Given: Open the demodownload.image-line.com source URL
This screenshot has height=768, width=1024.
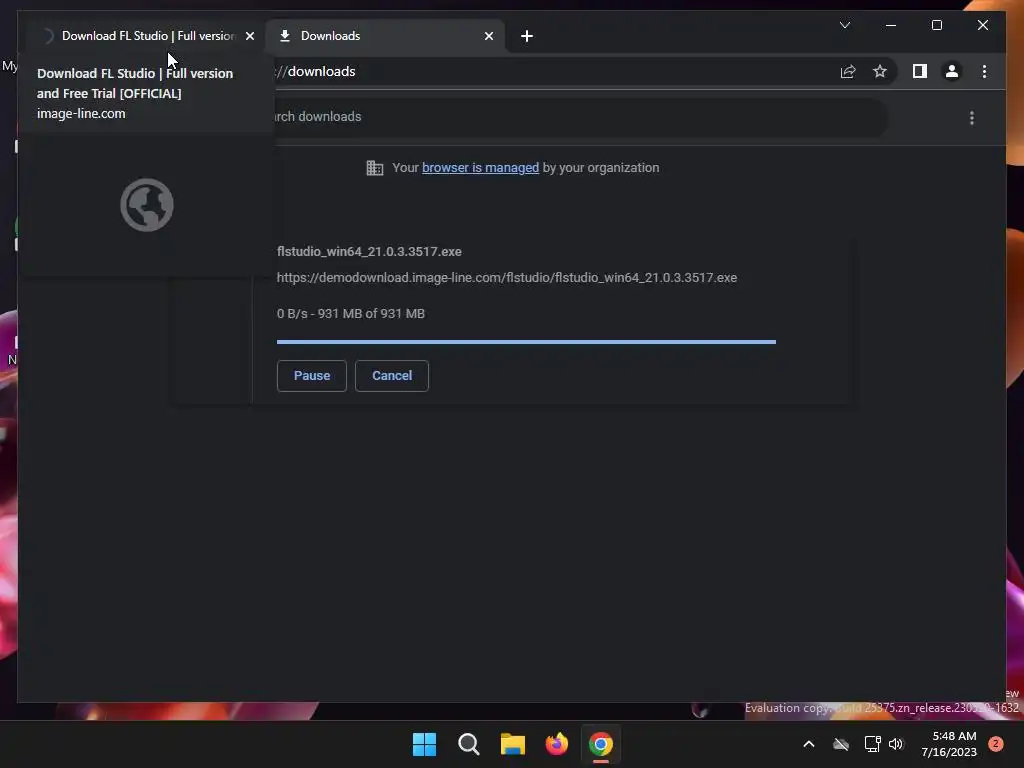Looking at the screenshot, I should (x=507, y=278).
